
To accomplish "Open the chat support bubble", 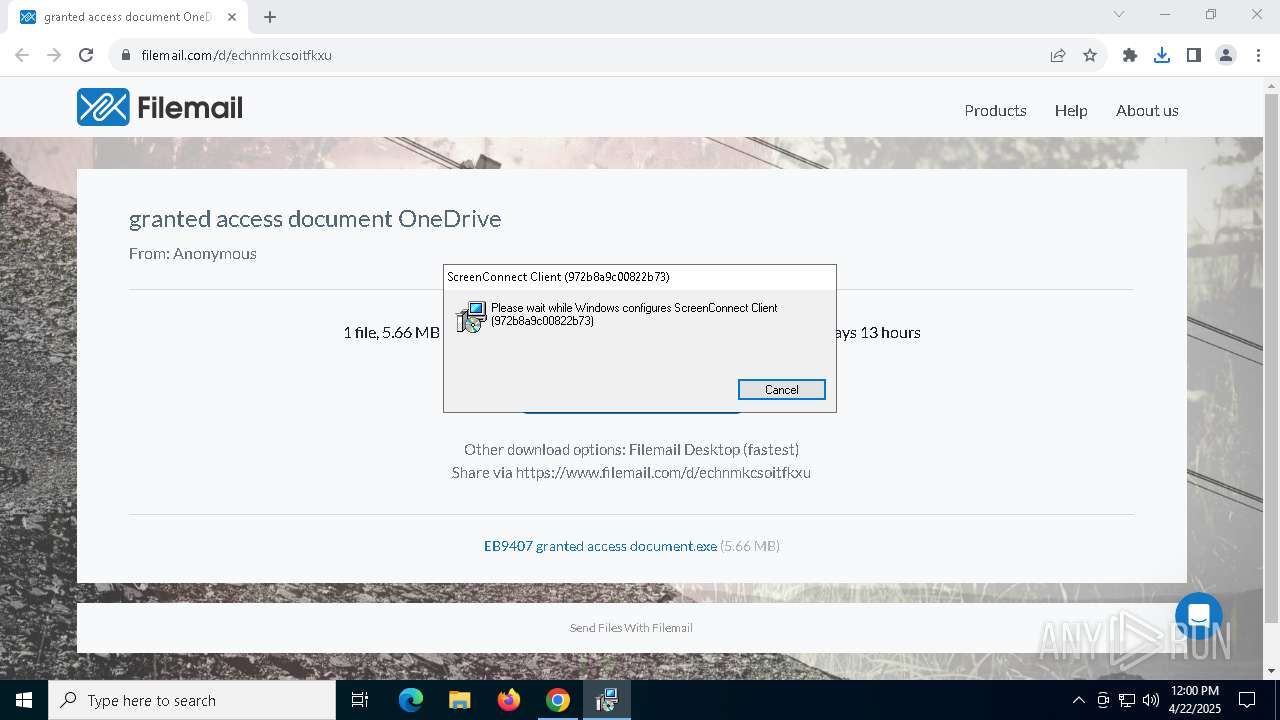I will coord(1199,616).
